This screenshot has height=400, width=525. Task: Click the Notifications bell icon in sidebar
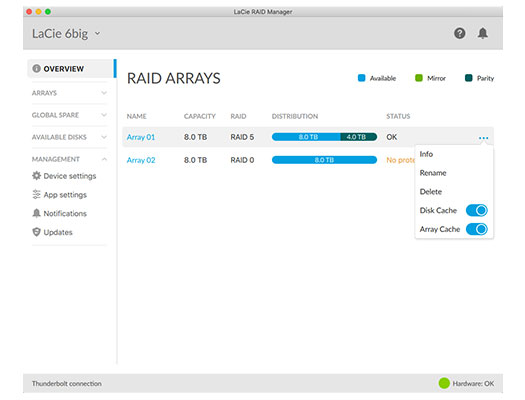(36, 213)
